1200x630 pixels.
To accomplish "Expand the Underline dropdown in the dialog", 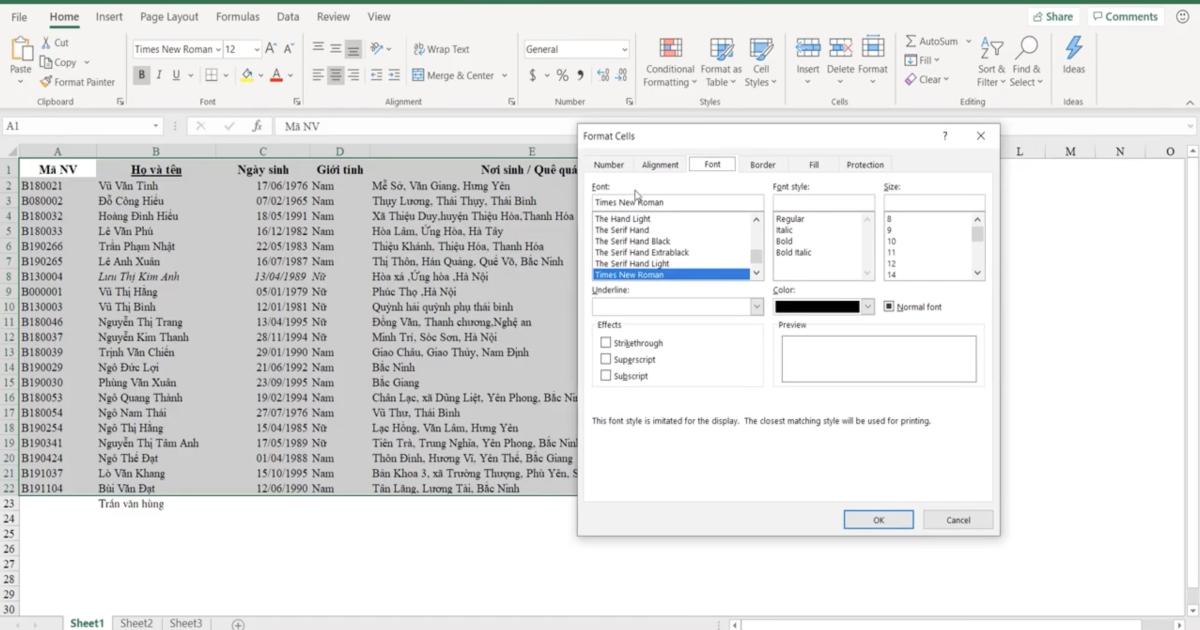I will [756, 307].
